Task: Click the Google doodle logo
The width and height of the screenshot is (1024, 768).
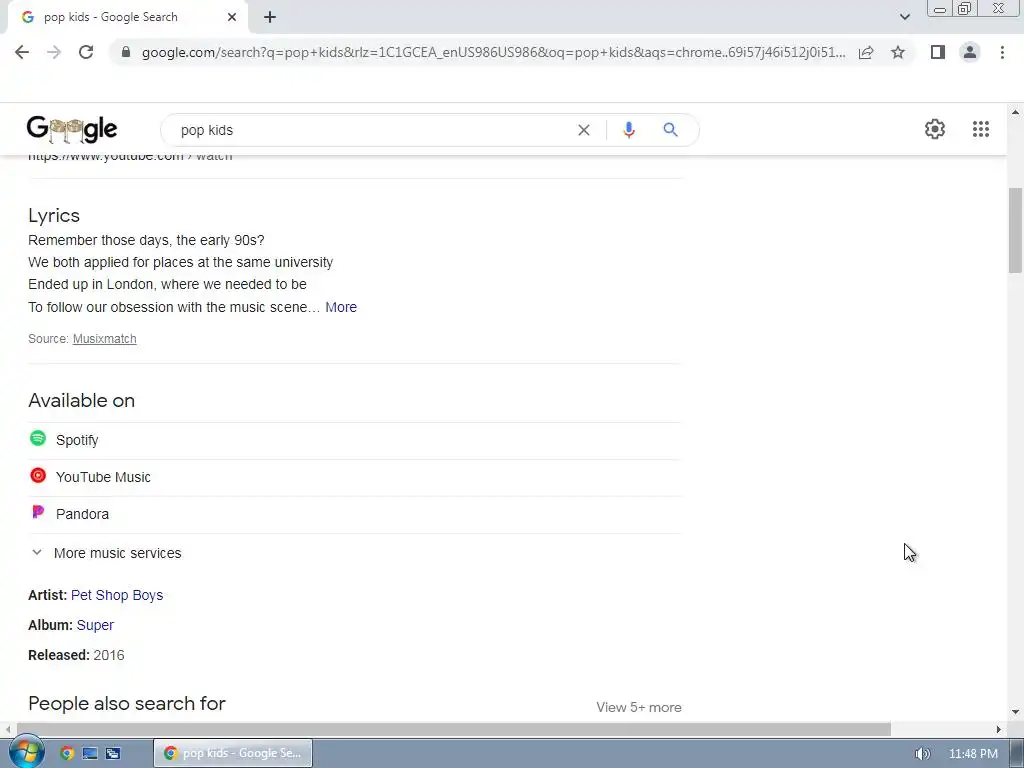Action: [72, 129]
